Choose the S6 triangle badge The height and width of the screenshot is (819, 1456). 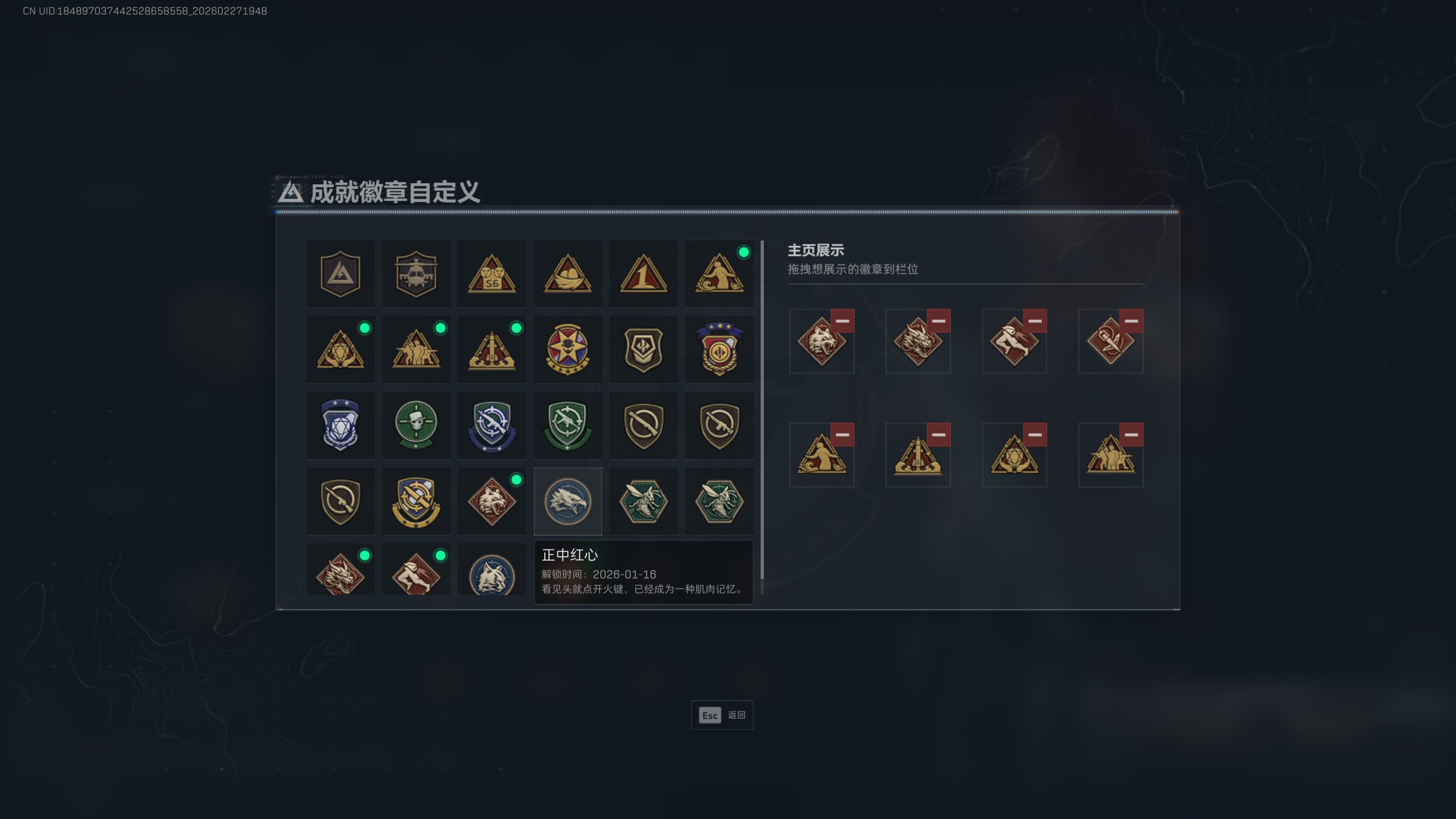click(491, 274)
